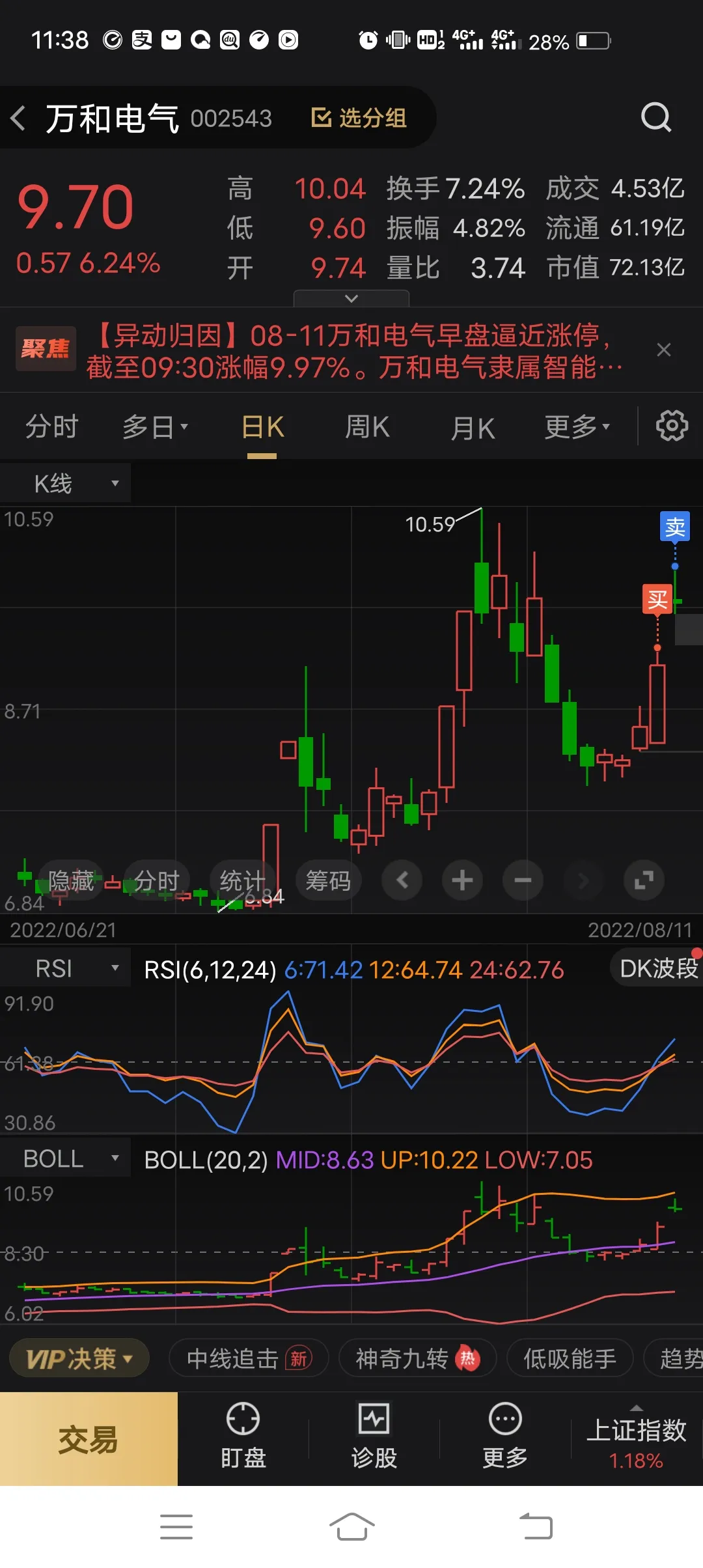Viewport: 703px width, 1568px height.
Task: Open the RSI indicator dropdown
Action: point(65,968)
